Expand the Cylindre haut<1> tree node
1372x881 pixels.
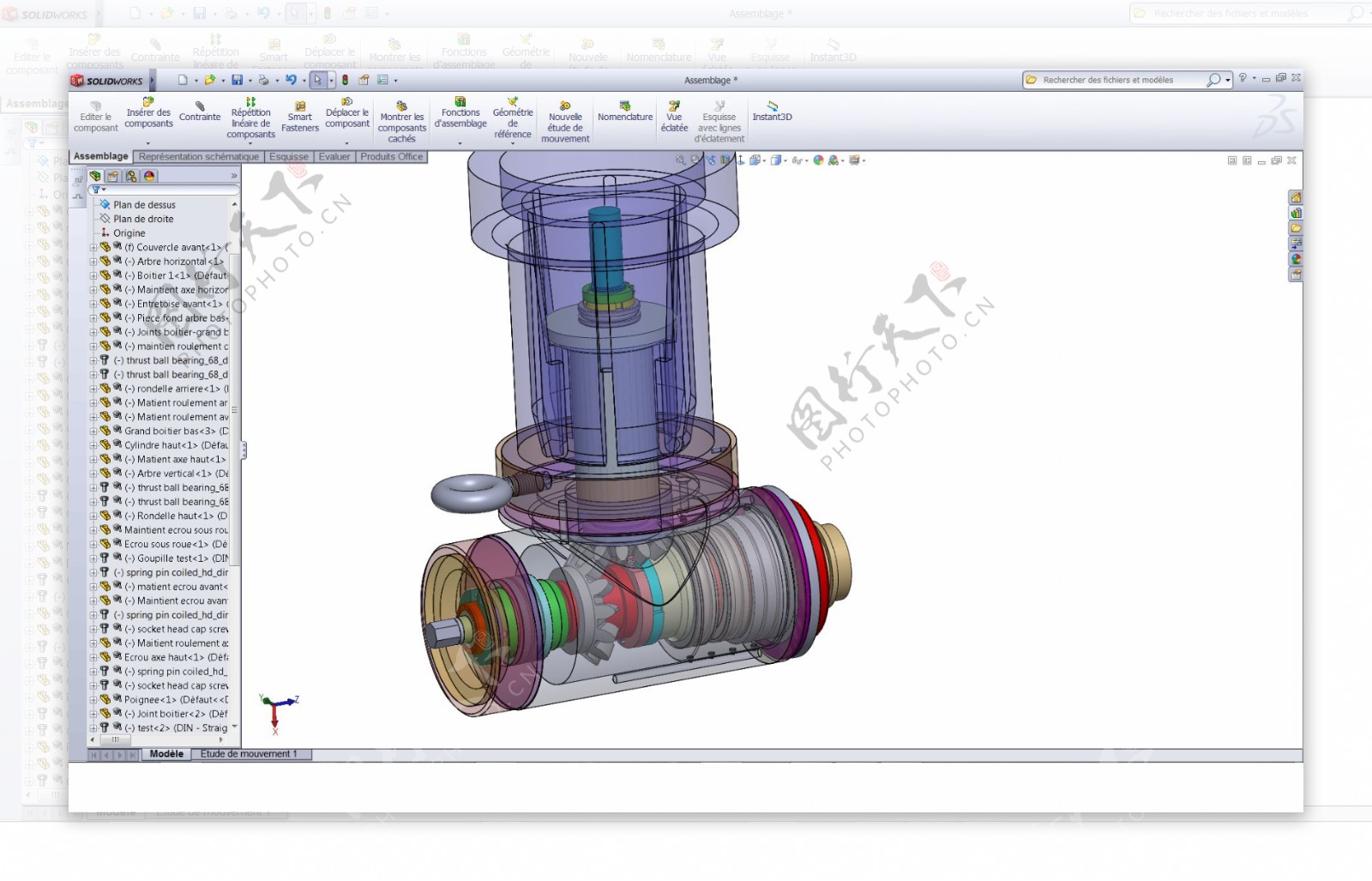coord(93,445)
